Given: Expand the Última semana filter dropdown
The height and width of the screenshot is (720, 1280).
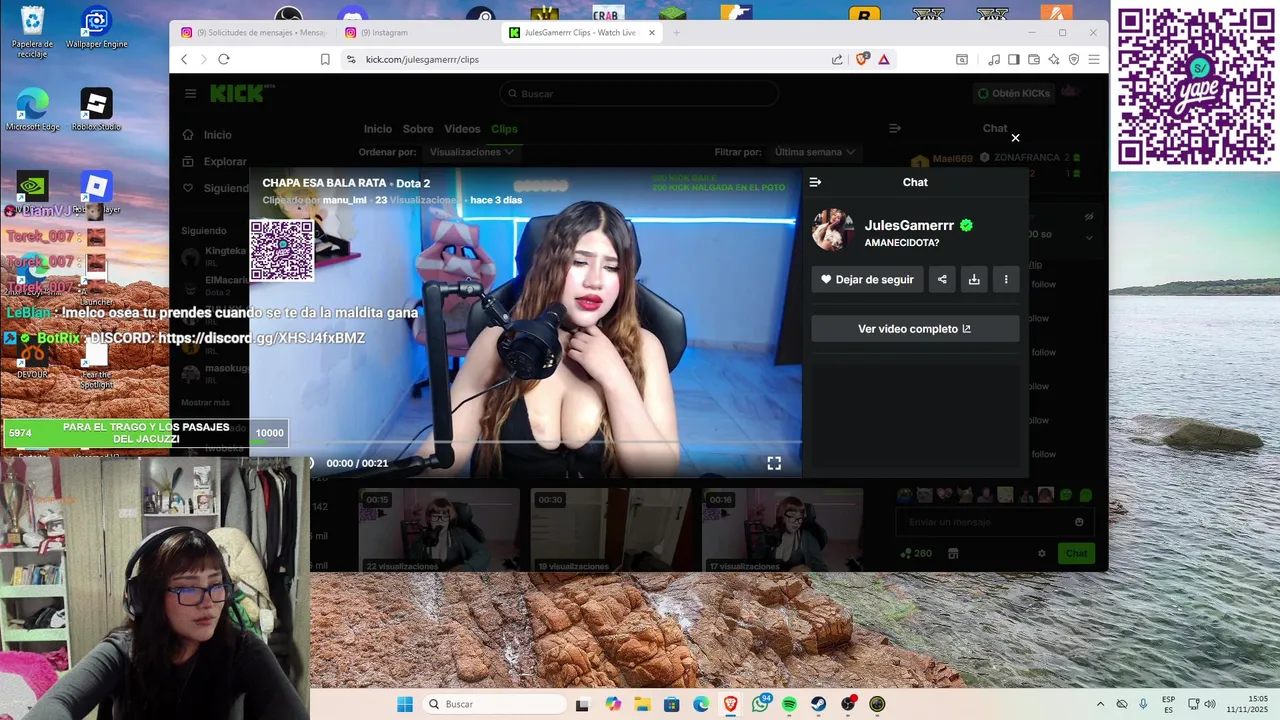Looking at the screenshot, I should click(815, 152).
